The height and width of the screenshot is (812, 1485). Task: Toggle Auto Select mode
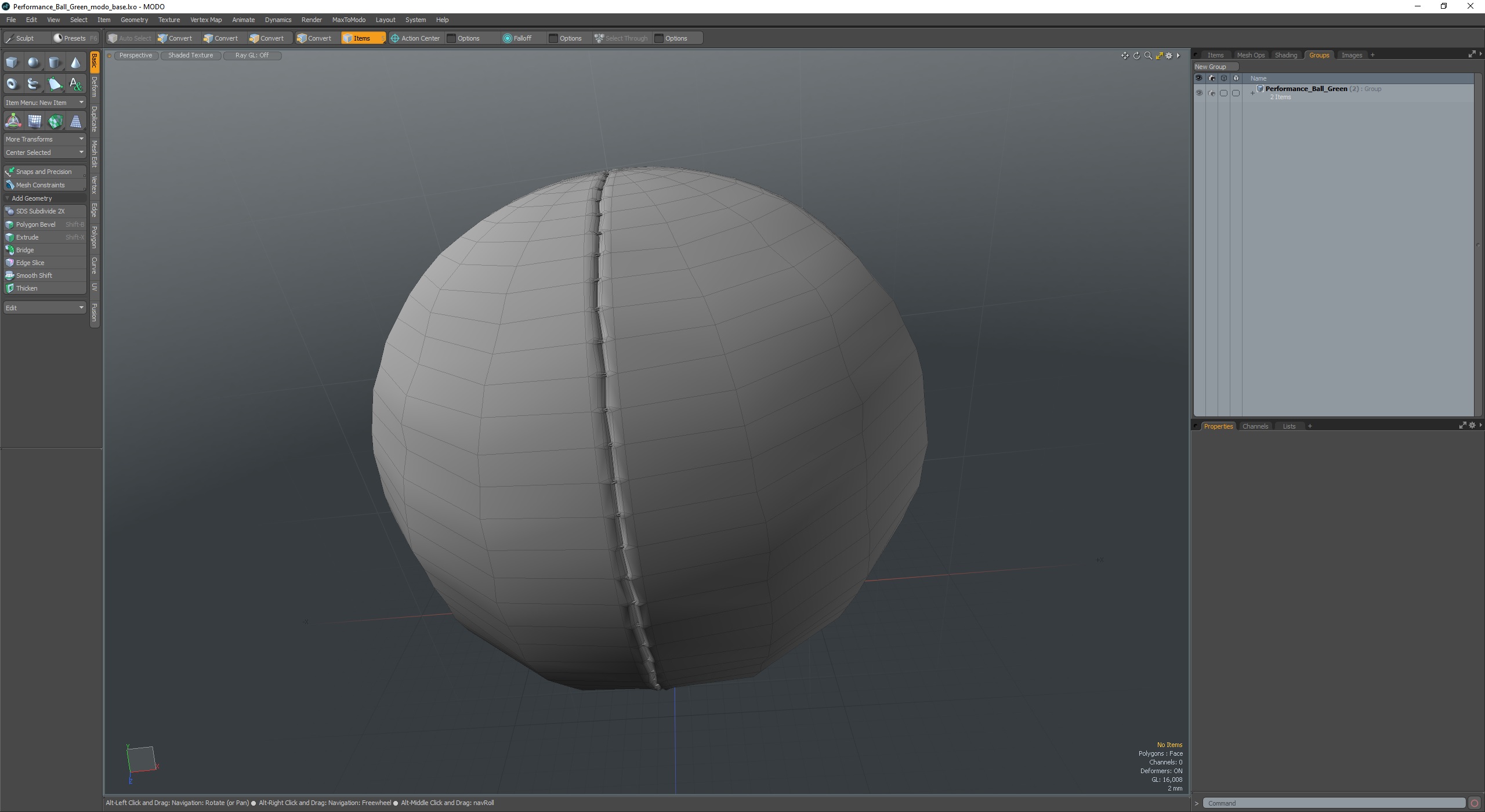pos(129,38)
